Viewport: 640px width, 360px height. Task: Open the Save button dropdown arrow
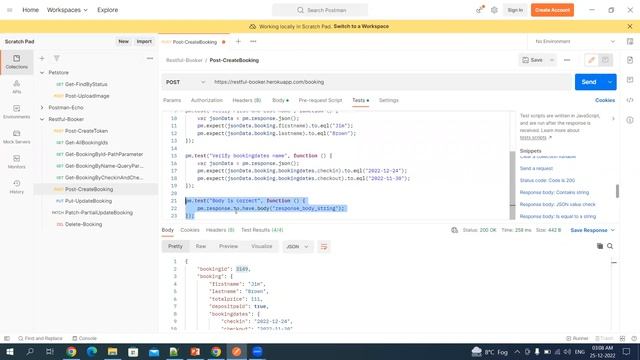coord(552,60)
